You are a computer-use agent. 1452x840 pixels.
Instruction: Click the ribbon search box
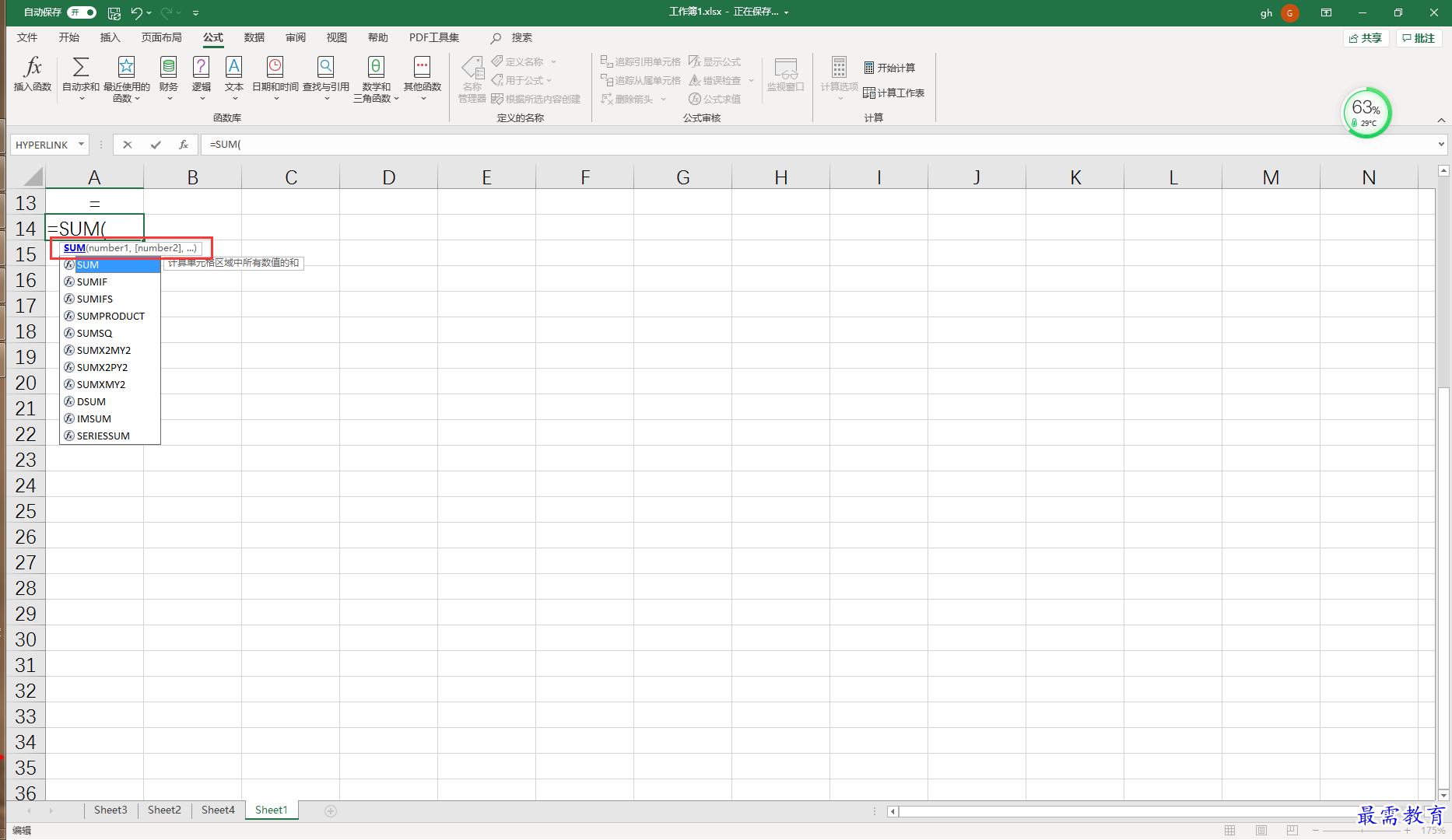point(511,37)
